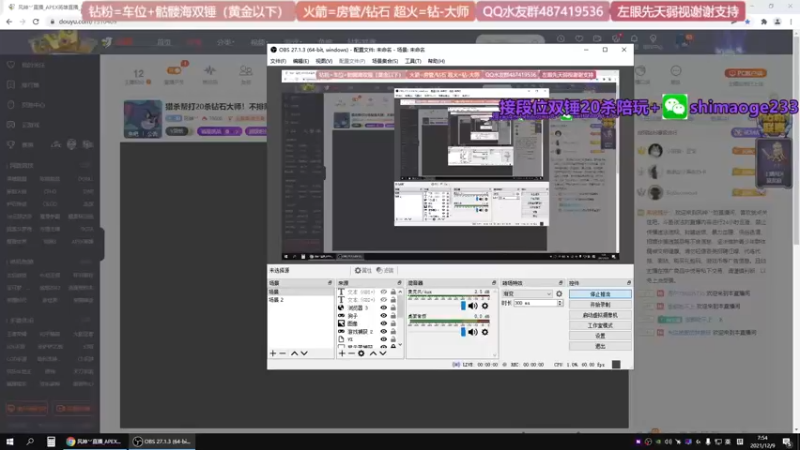Toggle the lock on the 浏览器 3 source

coord(393,308)
